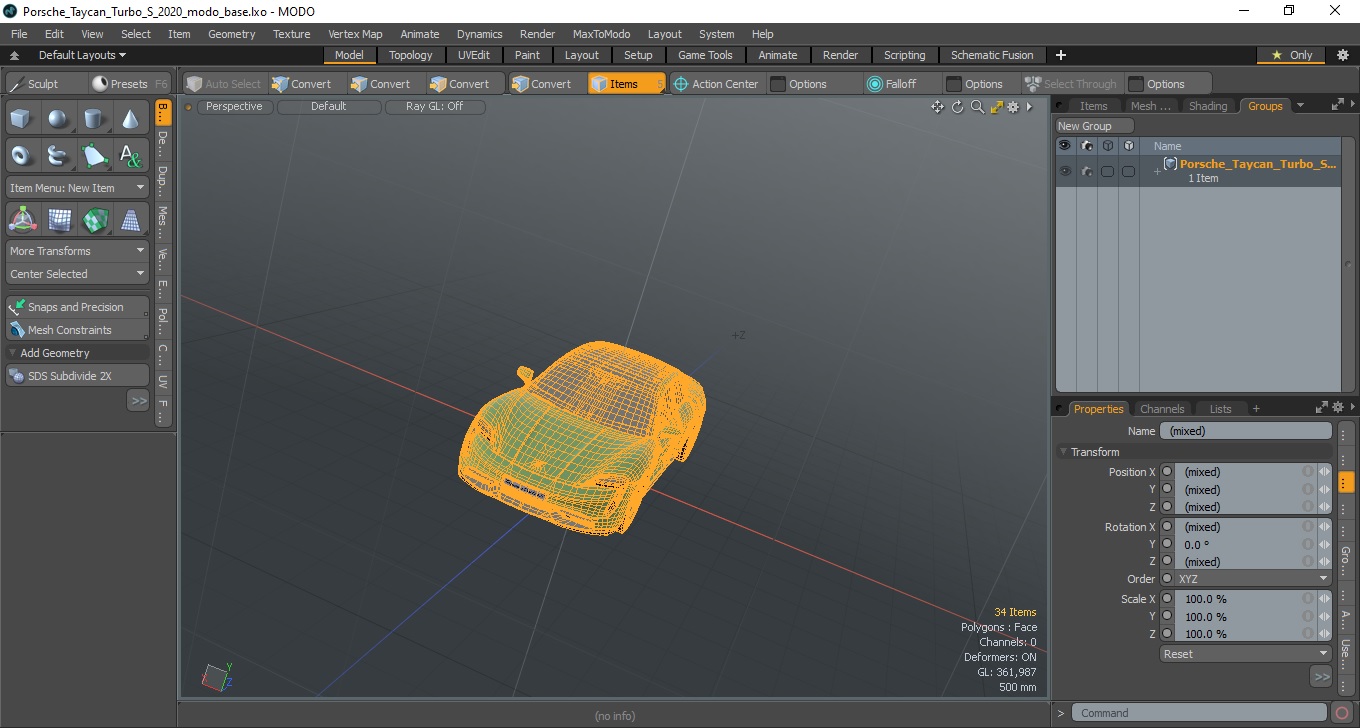1360x728 pixels.
Task: Add new properties tab with plus
Action: [x=1256, y=408]
